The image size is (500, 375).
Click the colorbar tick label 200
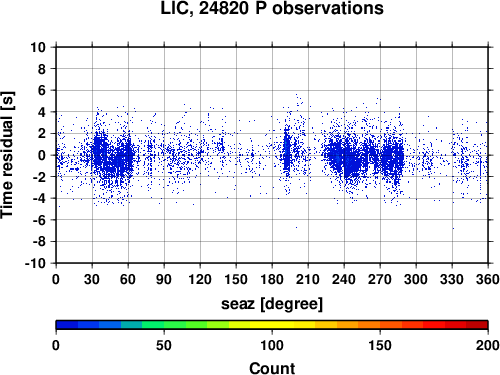click(488, 345)
